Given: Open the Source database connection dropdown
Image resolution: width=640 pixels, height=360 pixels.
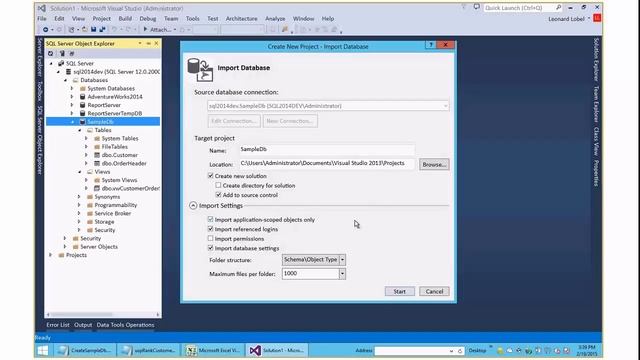Looking at the screenshot, I should click(445, 106).
